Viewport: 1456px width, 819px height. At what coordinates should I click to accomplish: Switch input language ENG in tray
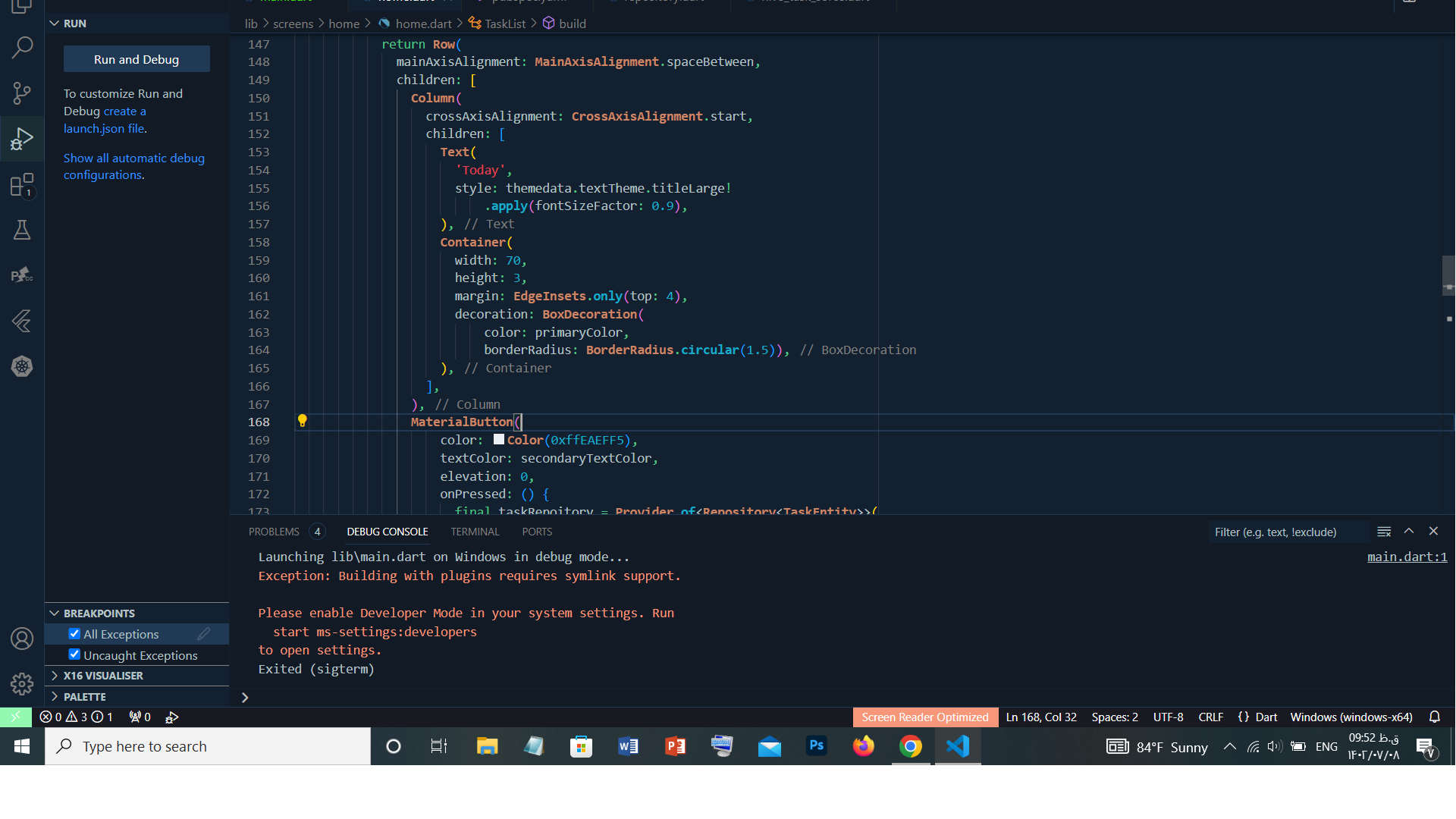click(1326, 746)
